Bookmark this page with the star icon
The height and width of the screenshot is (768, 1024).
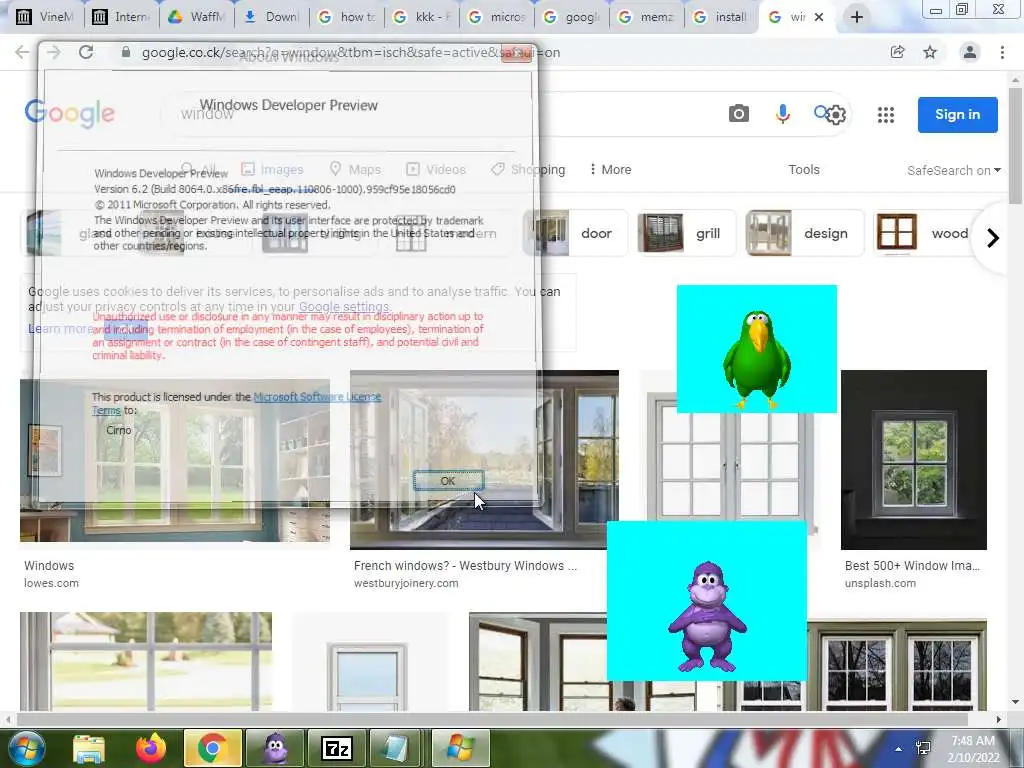tap(930, 52)
